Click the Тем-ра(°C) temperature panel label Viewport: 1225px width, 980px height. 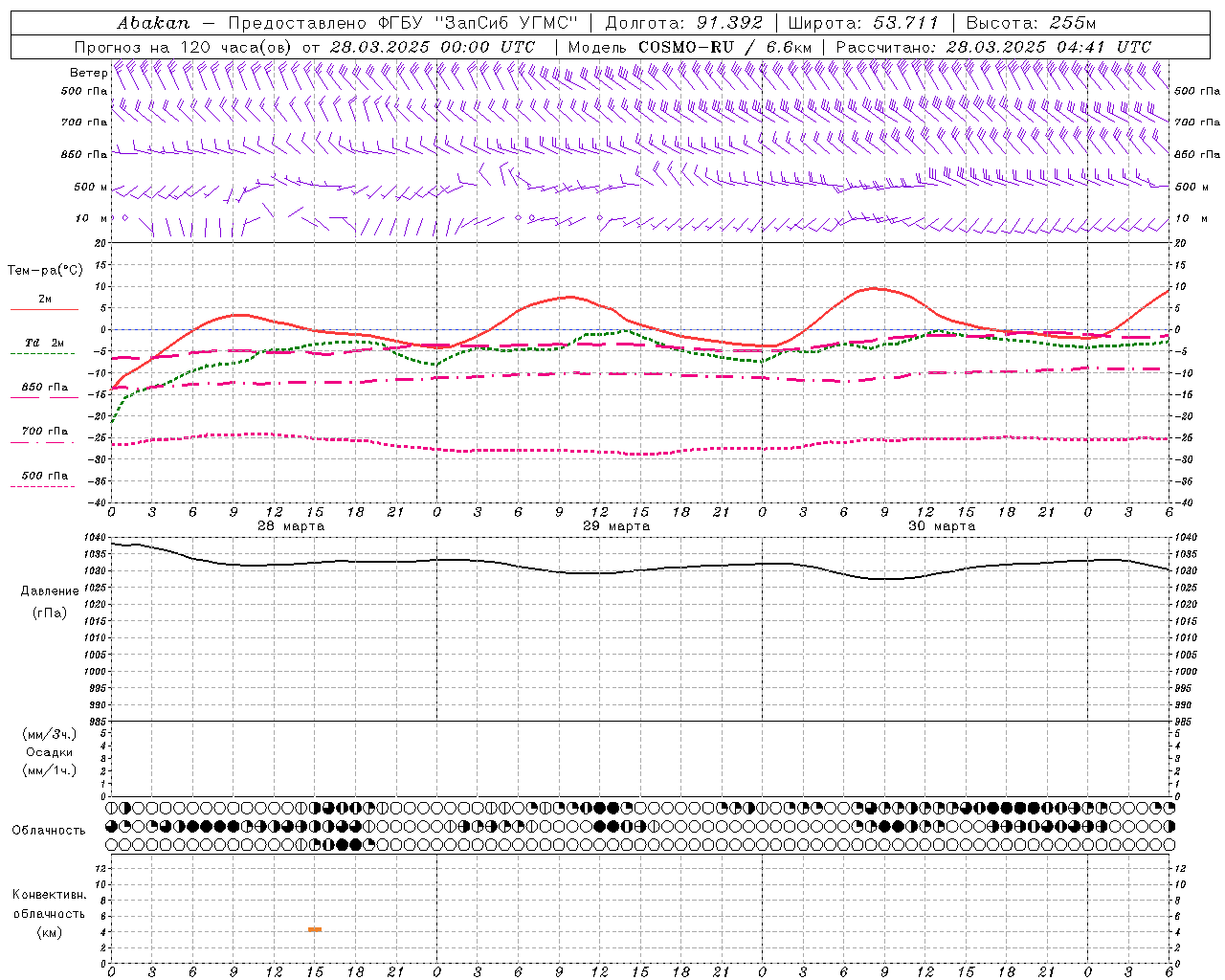[45, 271]
